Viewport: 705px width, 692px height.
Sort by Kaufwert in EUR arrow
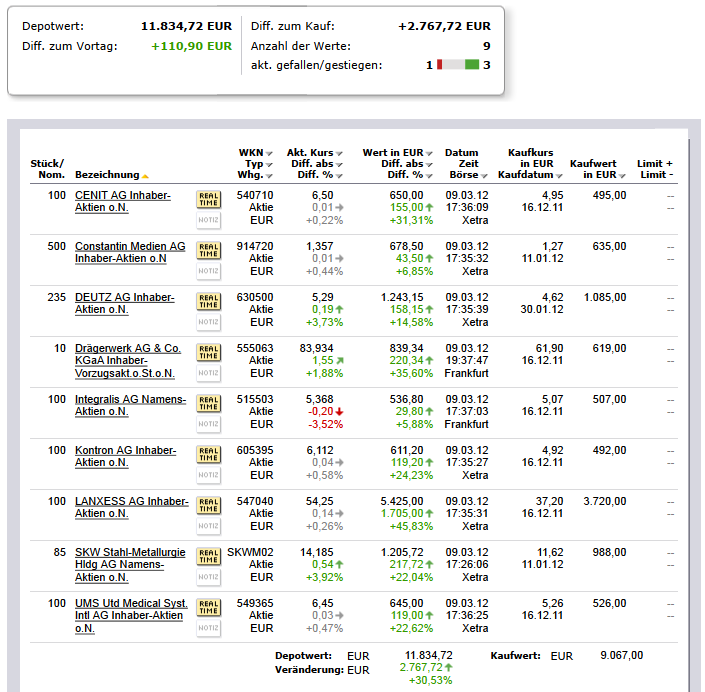point(622,176)
